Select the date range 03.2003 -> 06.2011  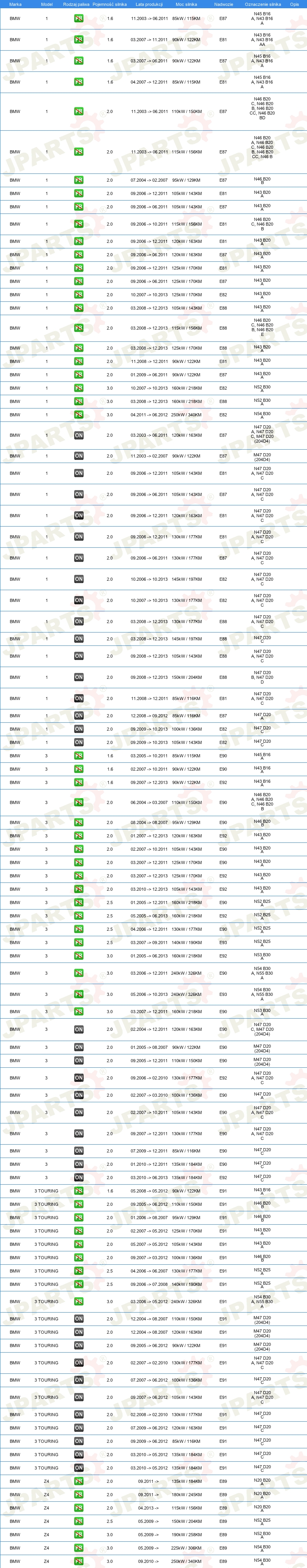click(x=149, y=435)
